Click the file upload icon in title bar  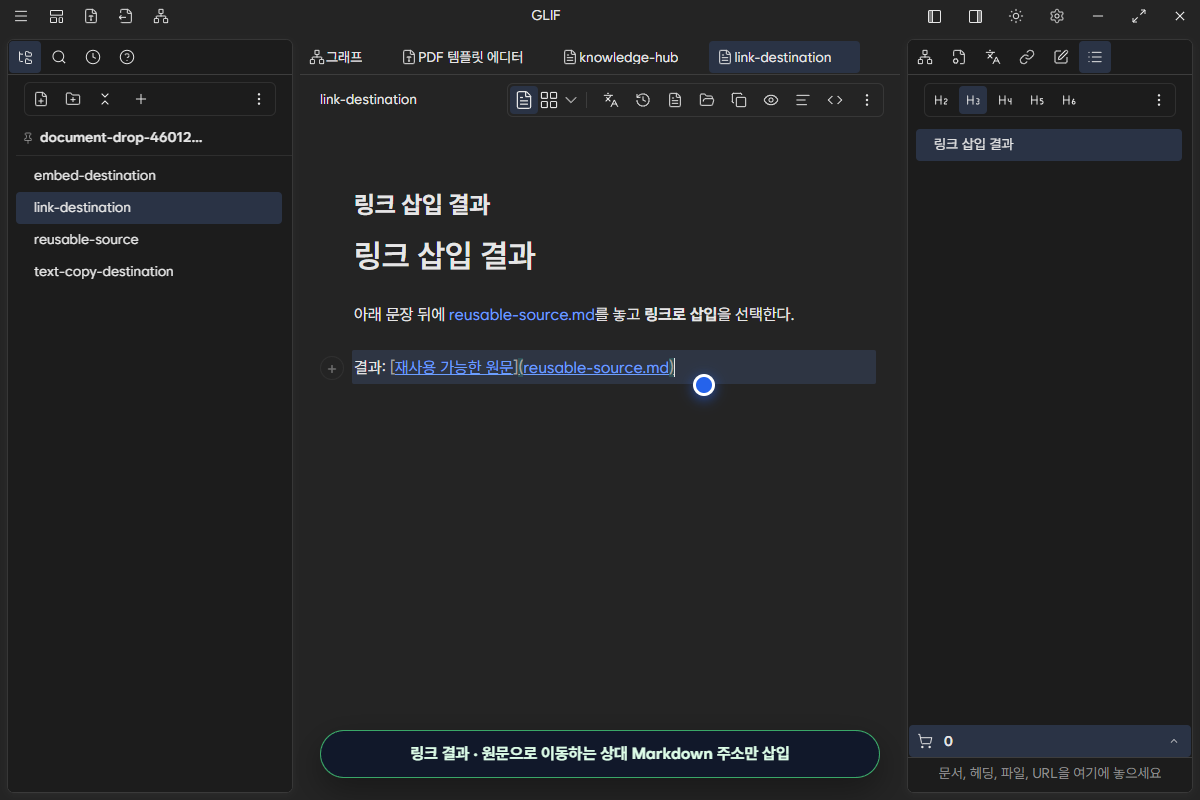(x=91, y=16)
